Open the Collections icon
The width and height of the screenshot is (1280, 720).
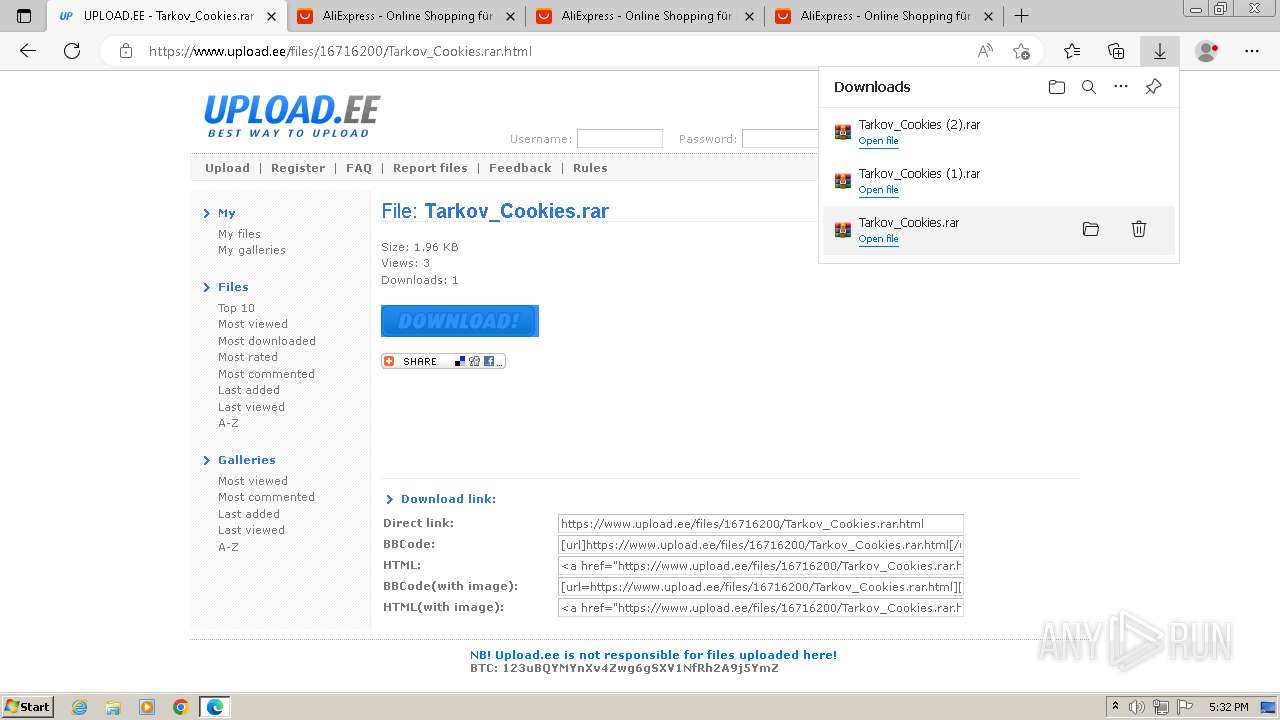[x=1116, y=51]
